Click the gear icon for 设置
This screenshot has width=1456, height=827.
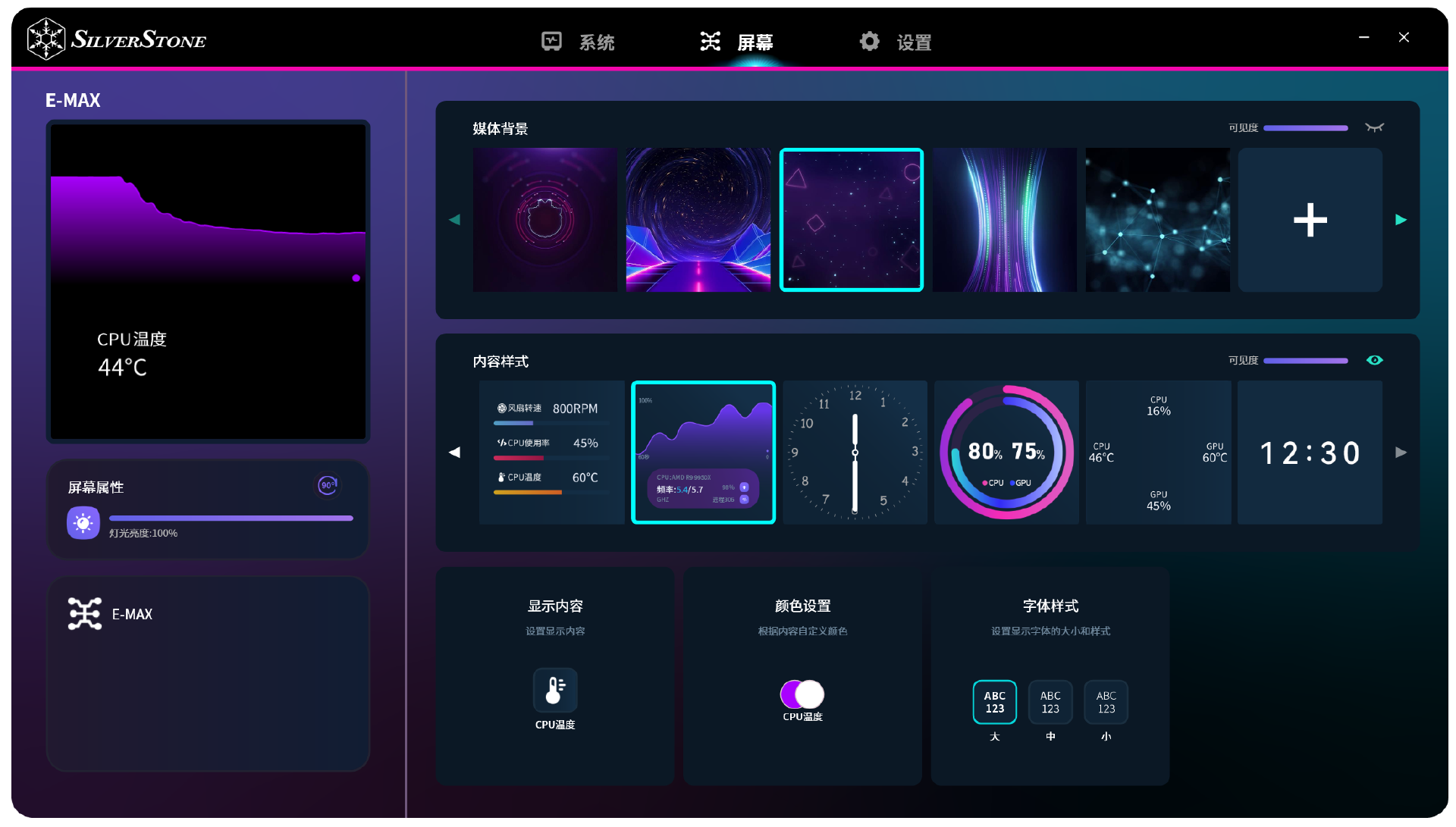click(x=869, y=42)
